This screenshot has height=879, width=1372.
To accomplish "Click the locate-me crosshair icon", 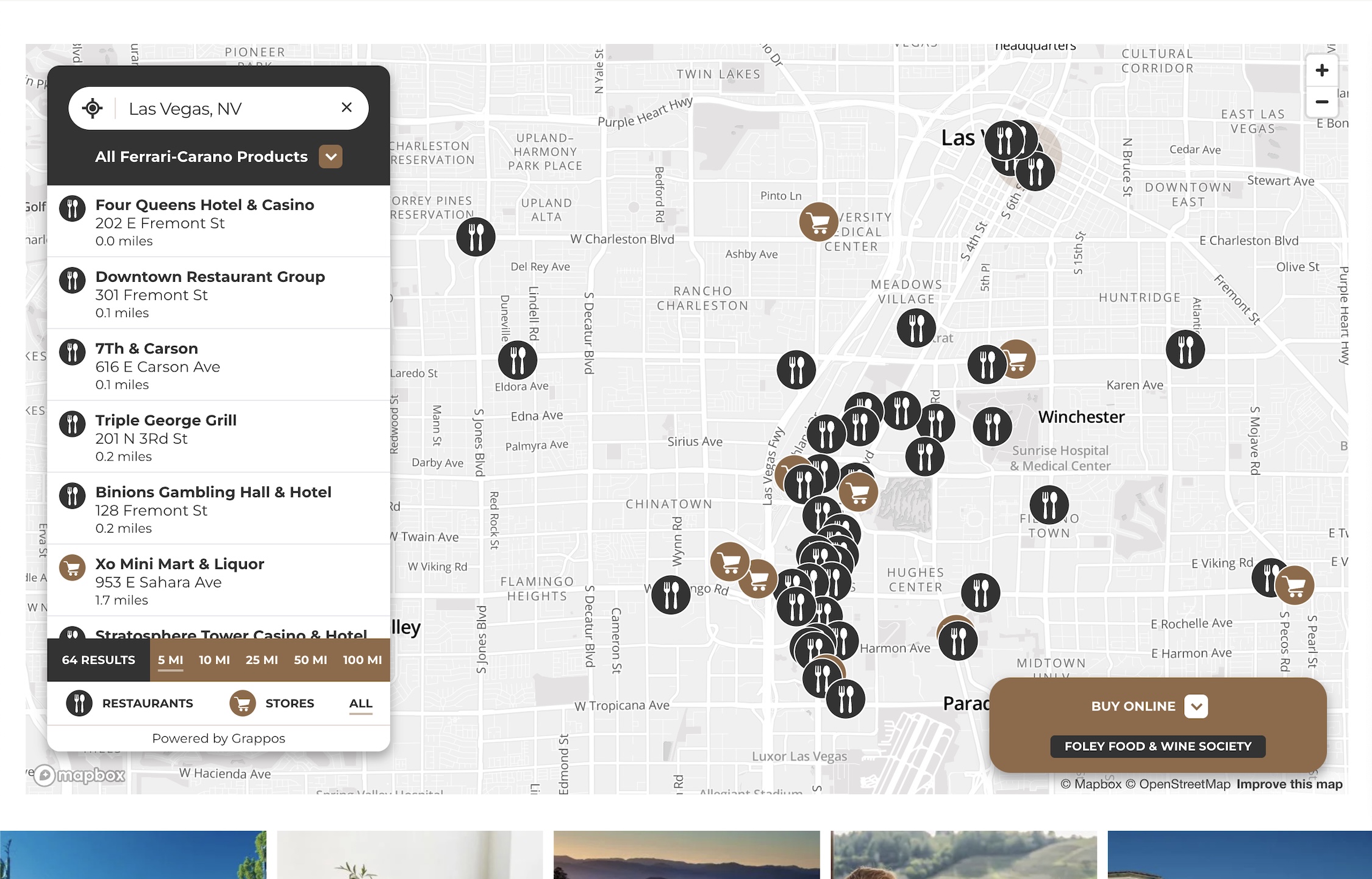I will pos(92,109).
